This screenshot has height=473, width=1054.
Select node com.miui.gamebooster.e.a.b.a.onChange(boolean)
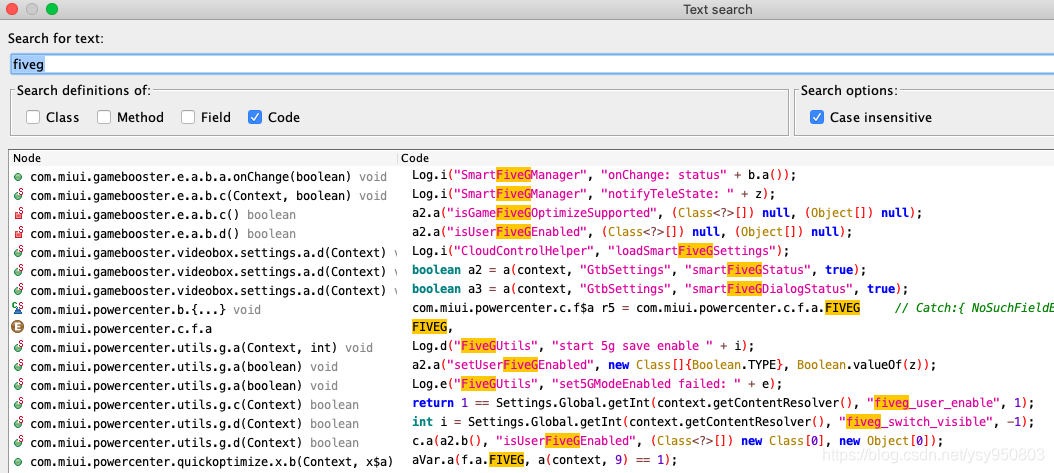[208, 177]
